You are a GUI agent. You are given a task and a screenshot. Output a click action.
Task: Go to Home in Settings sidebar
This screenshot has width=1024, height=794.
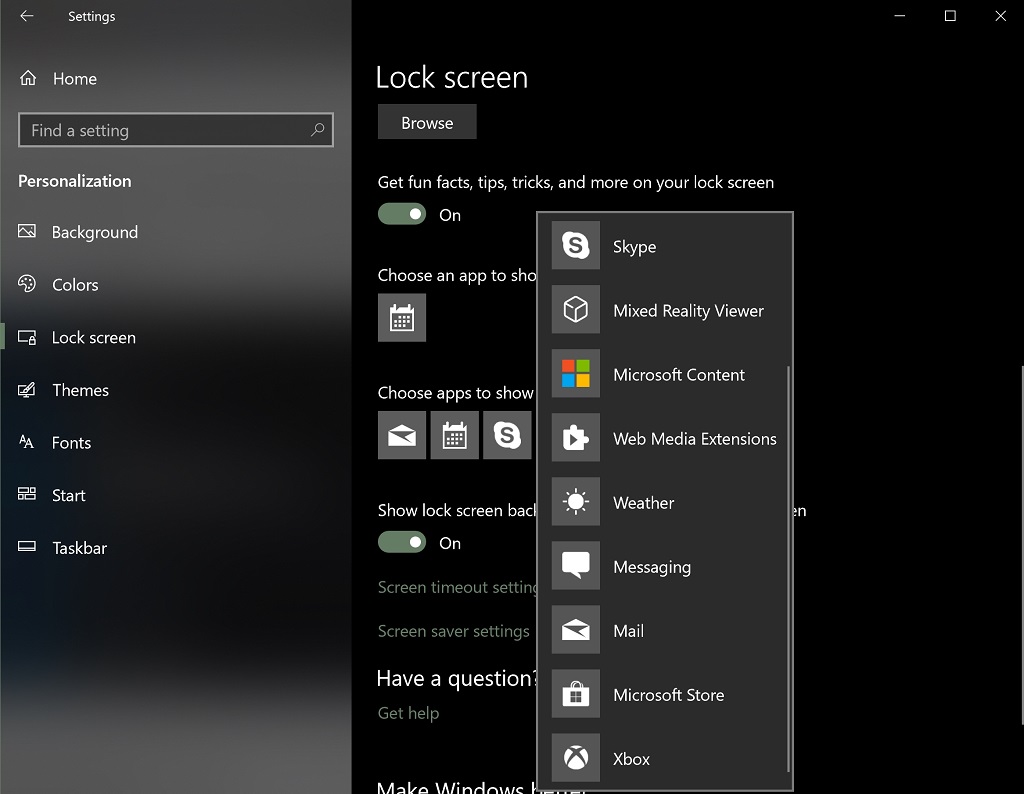pyautogui.click(x=176, y=78)
